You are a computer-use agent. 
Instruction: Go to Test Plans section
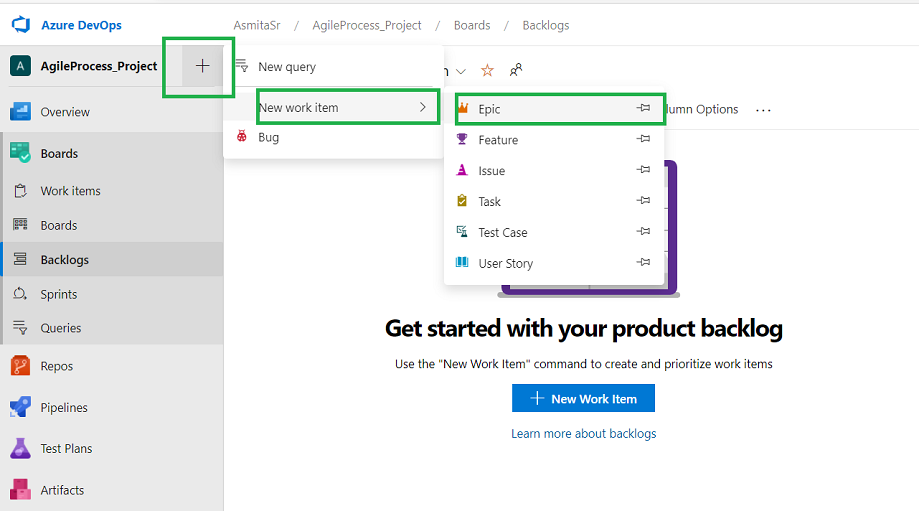click(66, 449)
